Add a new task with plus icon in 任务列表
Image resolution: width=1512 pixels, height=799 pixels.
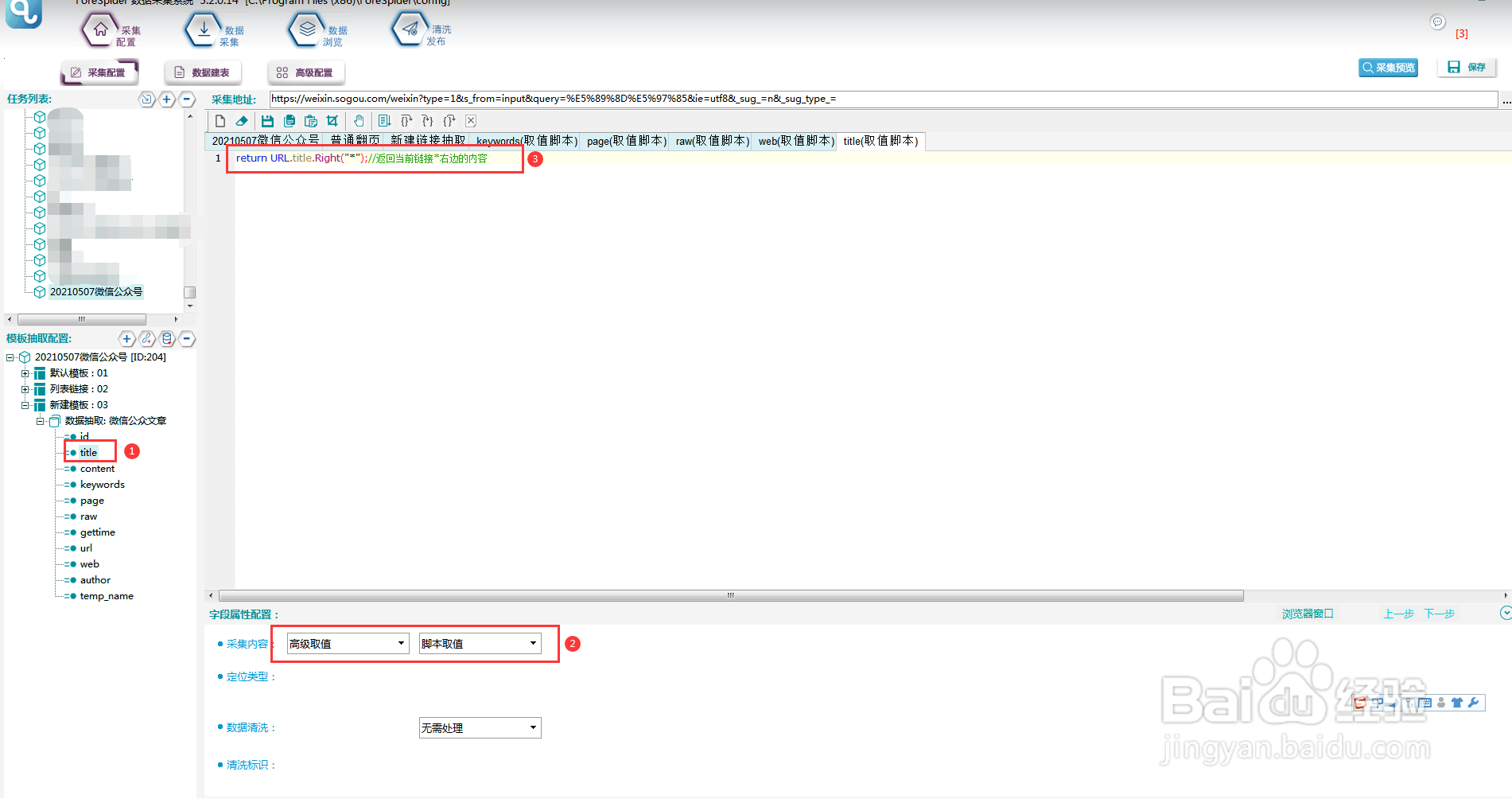coord(167,99)
